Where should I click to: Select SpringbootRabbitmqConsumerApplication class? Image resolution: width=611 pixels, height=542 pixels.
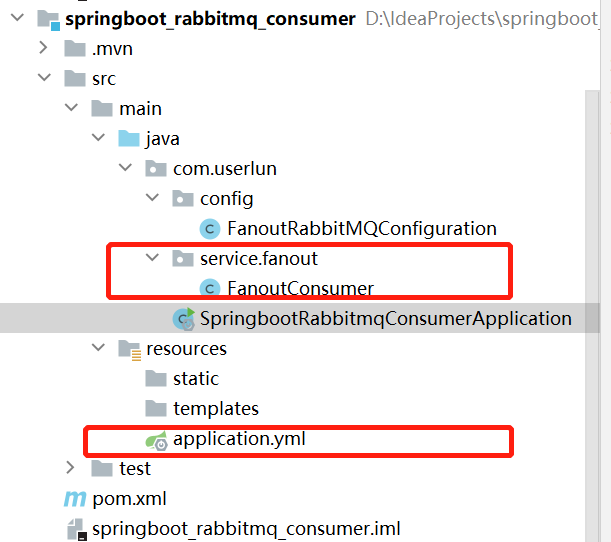click(386, 319)
